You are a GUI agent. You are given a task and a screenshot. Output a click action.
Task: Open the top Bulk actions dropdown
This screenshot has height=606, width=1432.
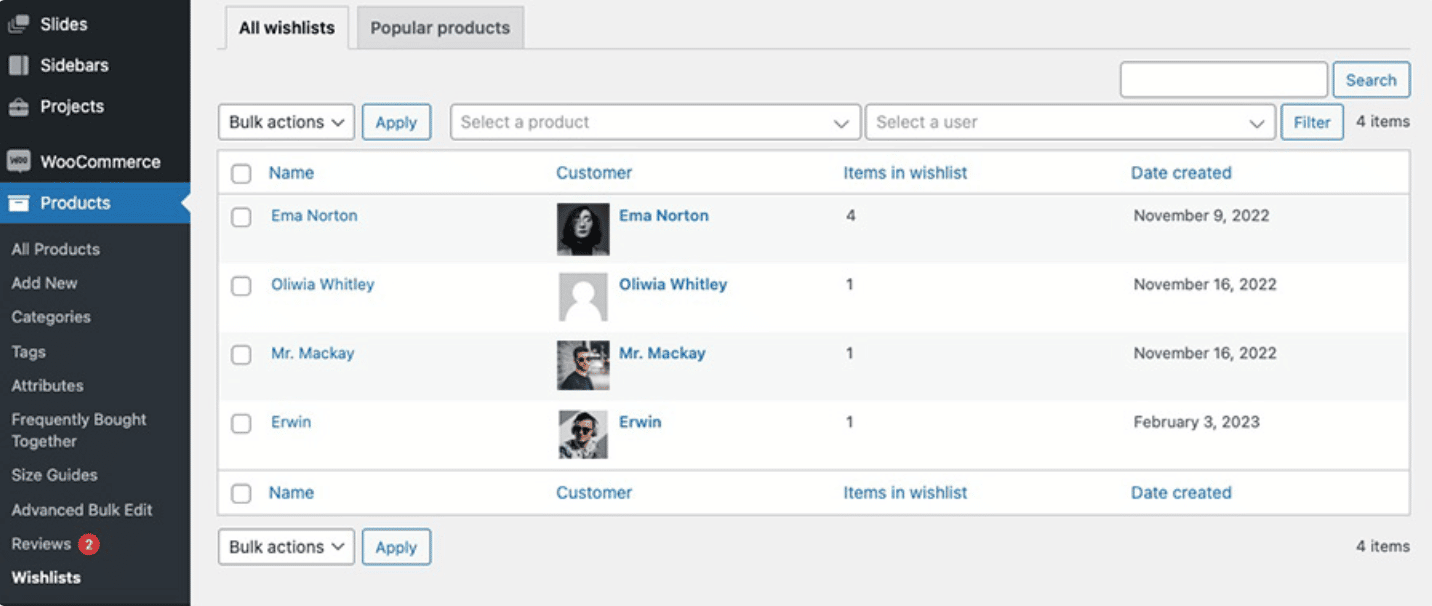286,123
